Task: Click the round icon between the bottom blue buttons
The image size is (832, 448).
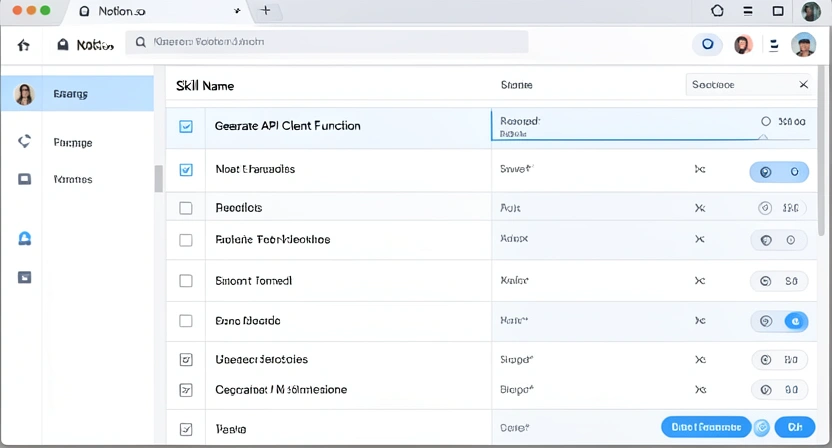Action: [762, 427]
